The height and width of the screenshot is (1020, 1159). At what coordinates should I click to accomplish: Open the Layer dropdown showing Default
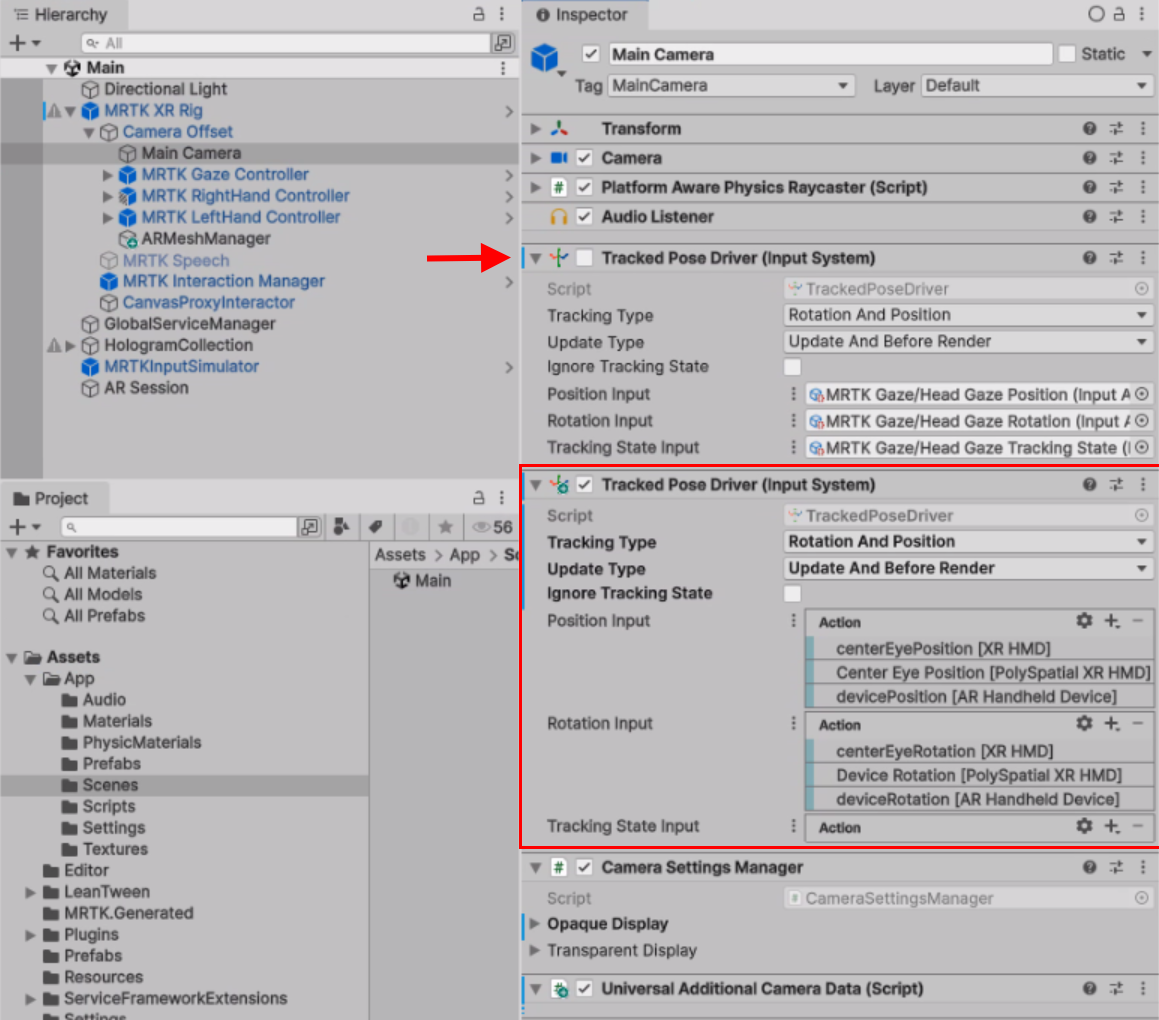(1037, 86)
